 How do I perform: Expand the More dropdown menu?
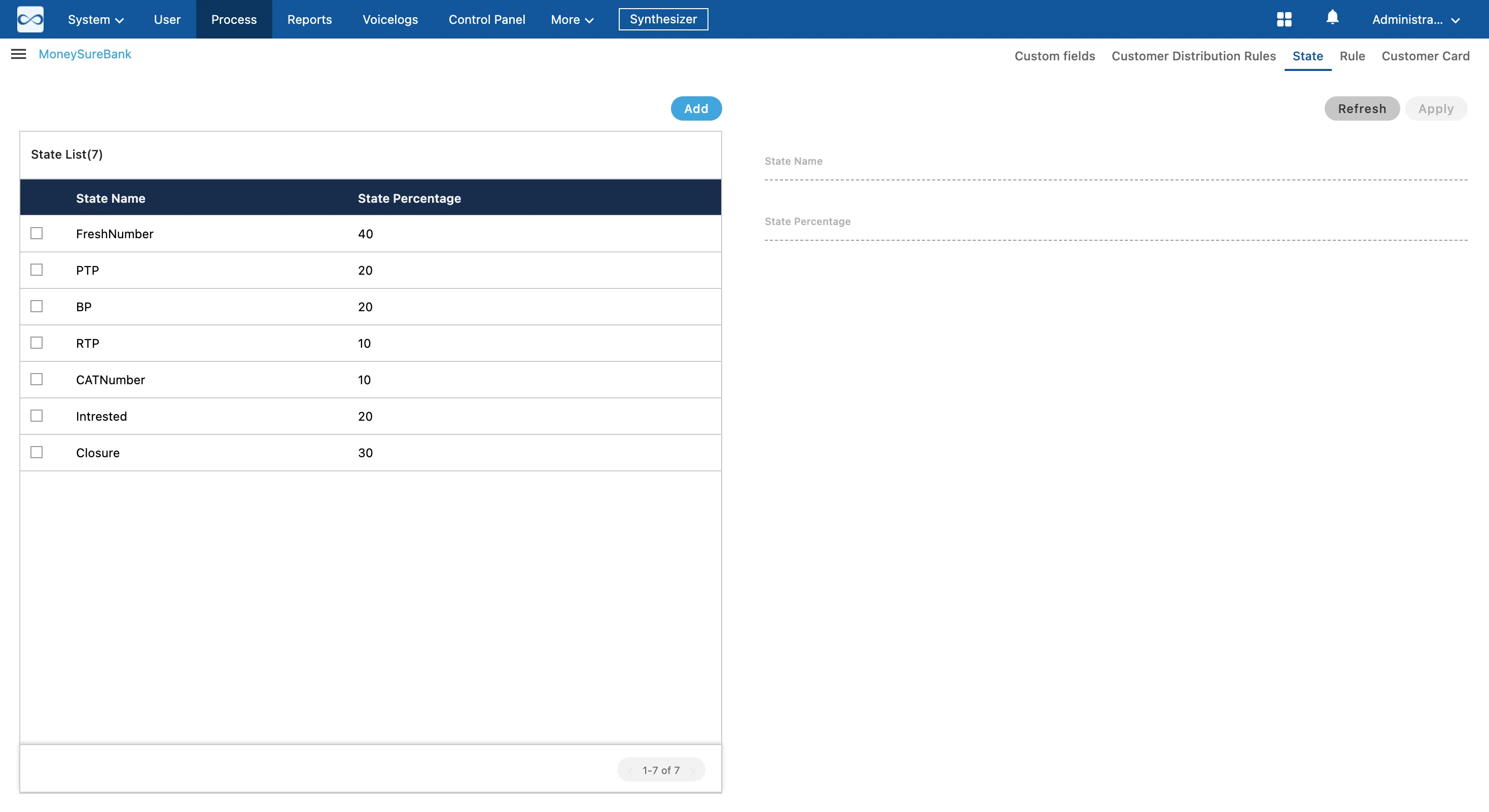tap(572, 20)
